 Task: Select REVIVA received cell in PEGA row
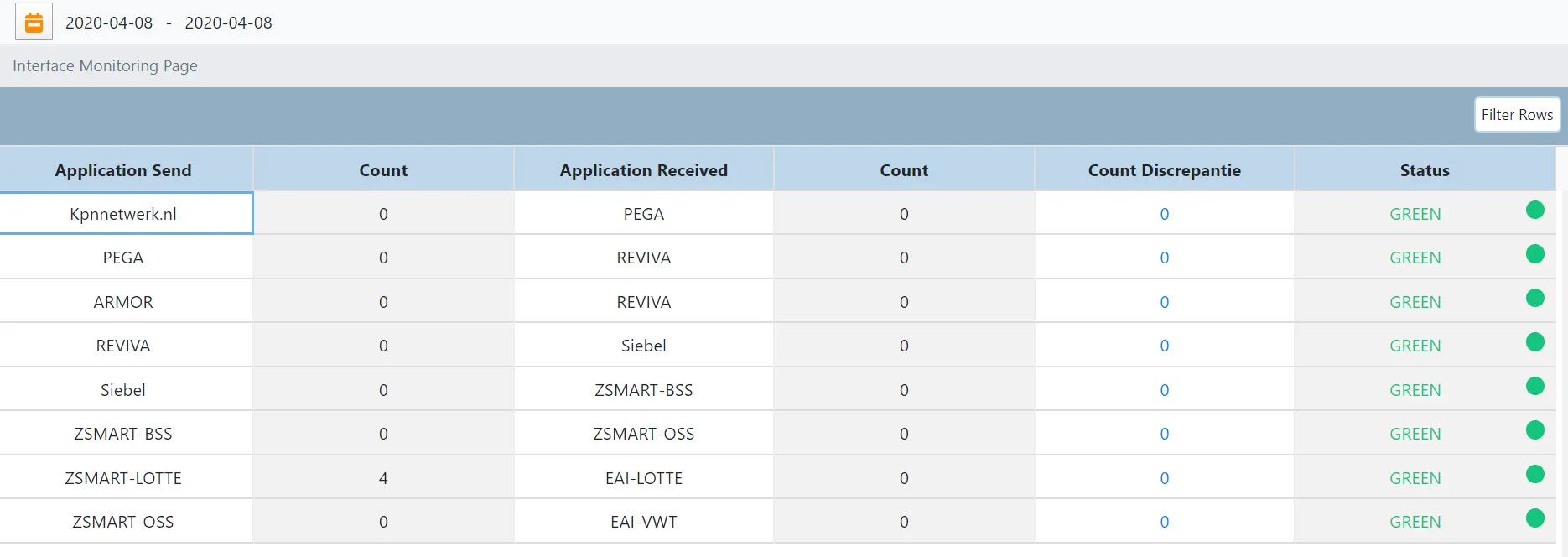(643, 258)
